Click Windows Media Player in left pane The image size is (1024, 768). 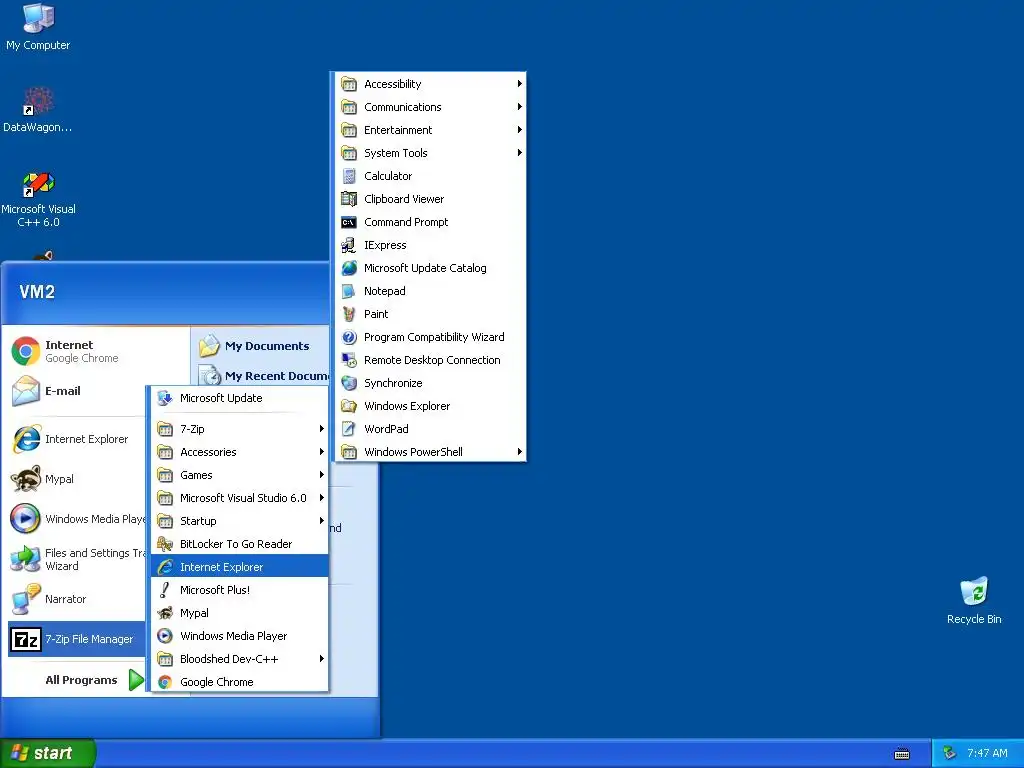tap(77, 519)
